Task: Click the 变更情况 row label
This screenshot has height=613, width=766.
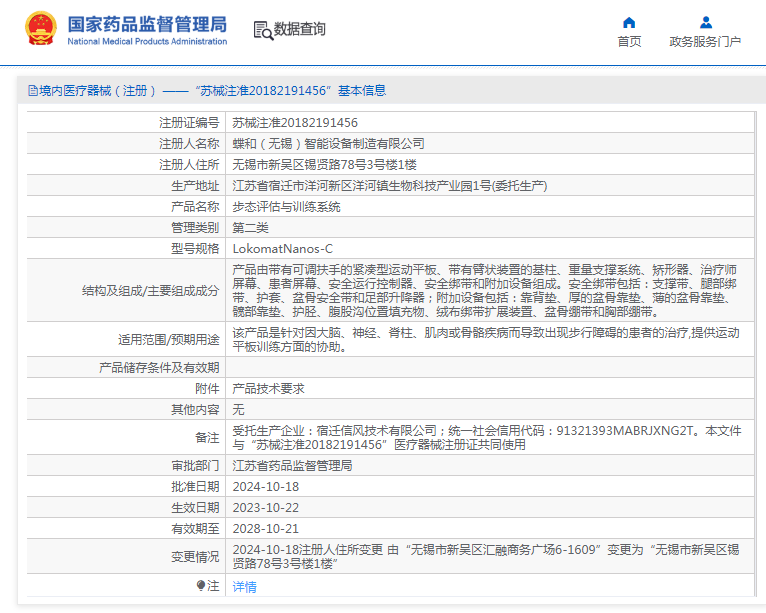Action: click(x=195, y=557)
